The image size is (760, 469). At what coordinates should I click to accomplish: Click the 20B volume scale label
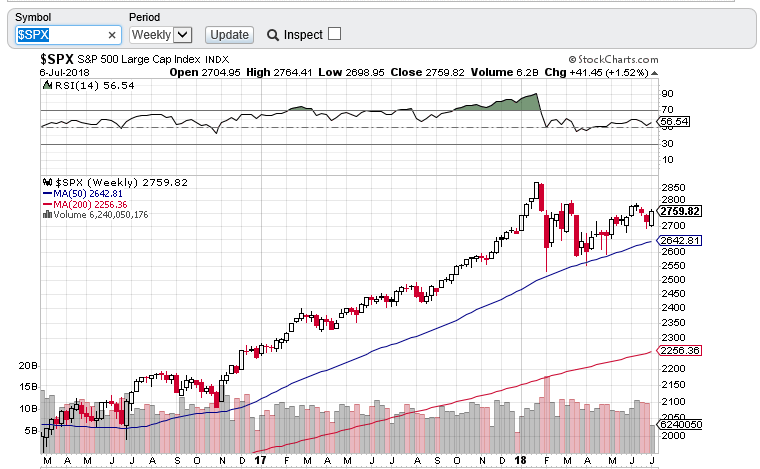tap(28, 366)
